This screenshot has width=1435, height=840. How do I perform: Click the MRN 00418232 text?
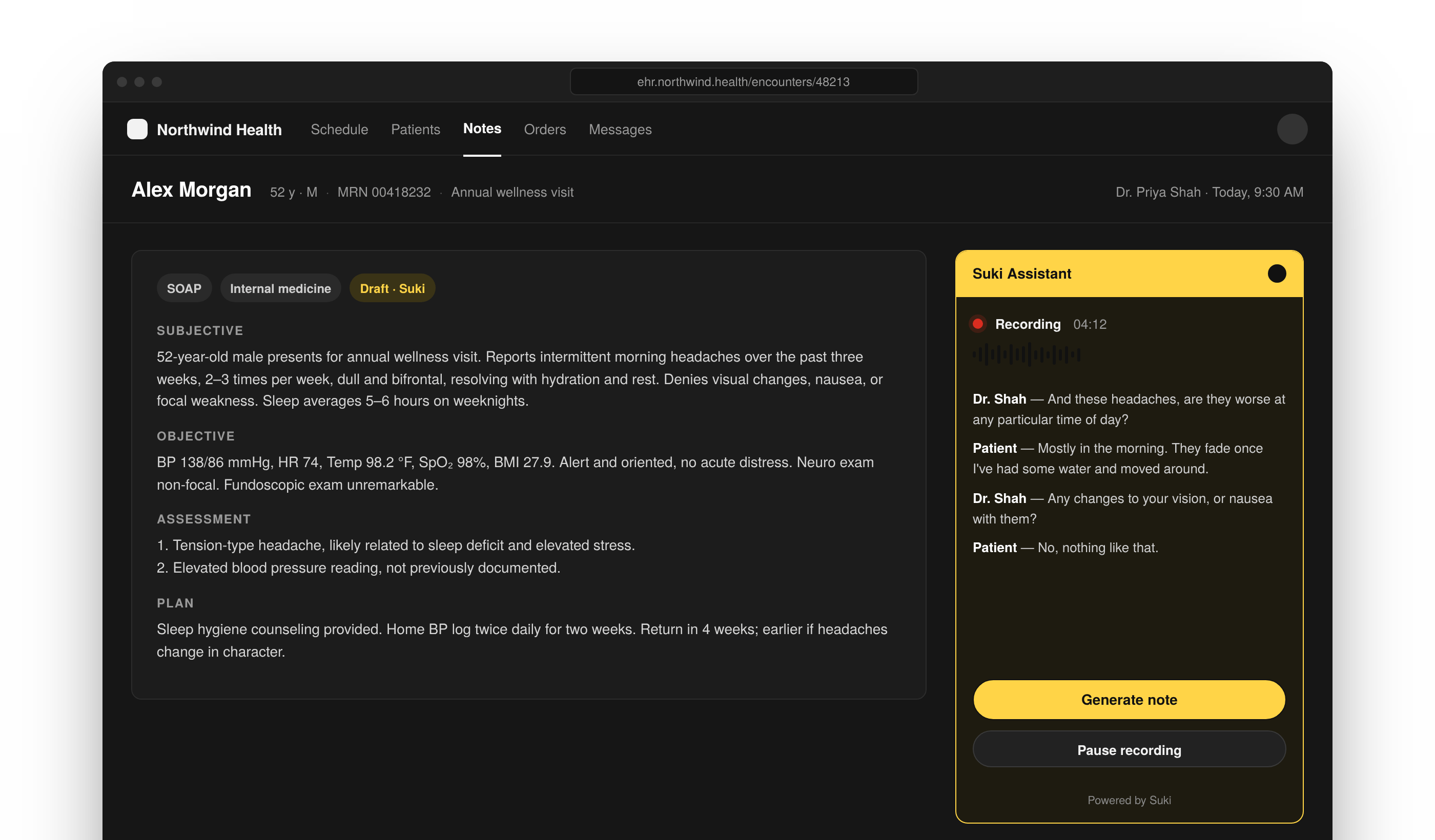point(384,193)
